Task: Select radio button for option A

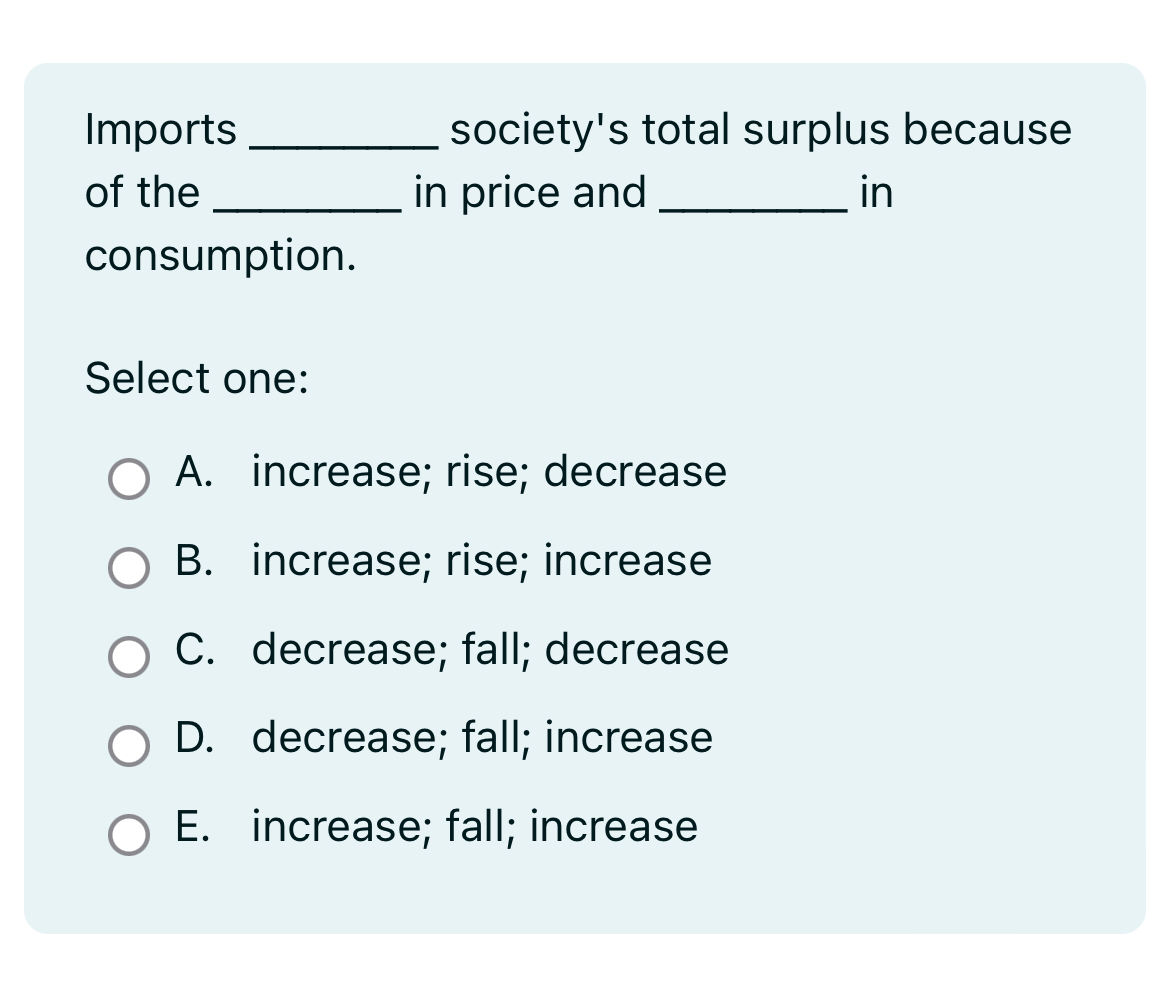Action: pos(128,479)
